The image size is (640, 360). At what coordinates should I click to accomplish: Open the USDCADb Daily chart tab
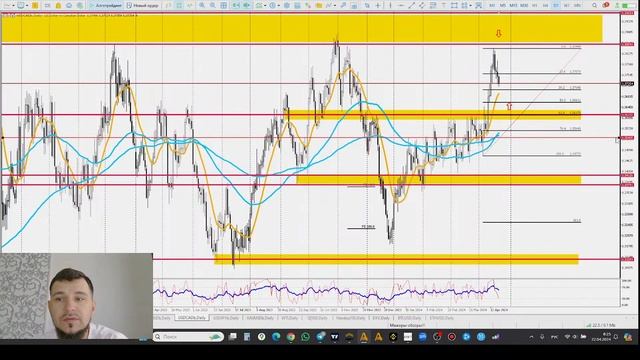[192, 318]
